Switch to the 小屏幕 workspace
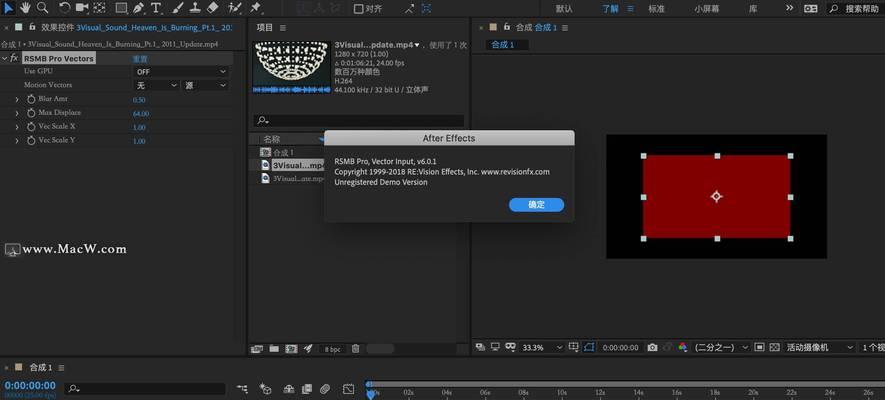Screen dimensions: 885x400 [x=707, y=9]
